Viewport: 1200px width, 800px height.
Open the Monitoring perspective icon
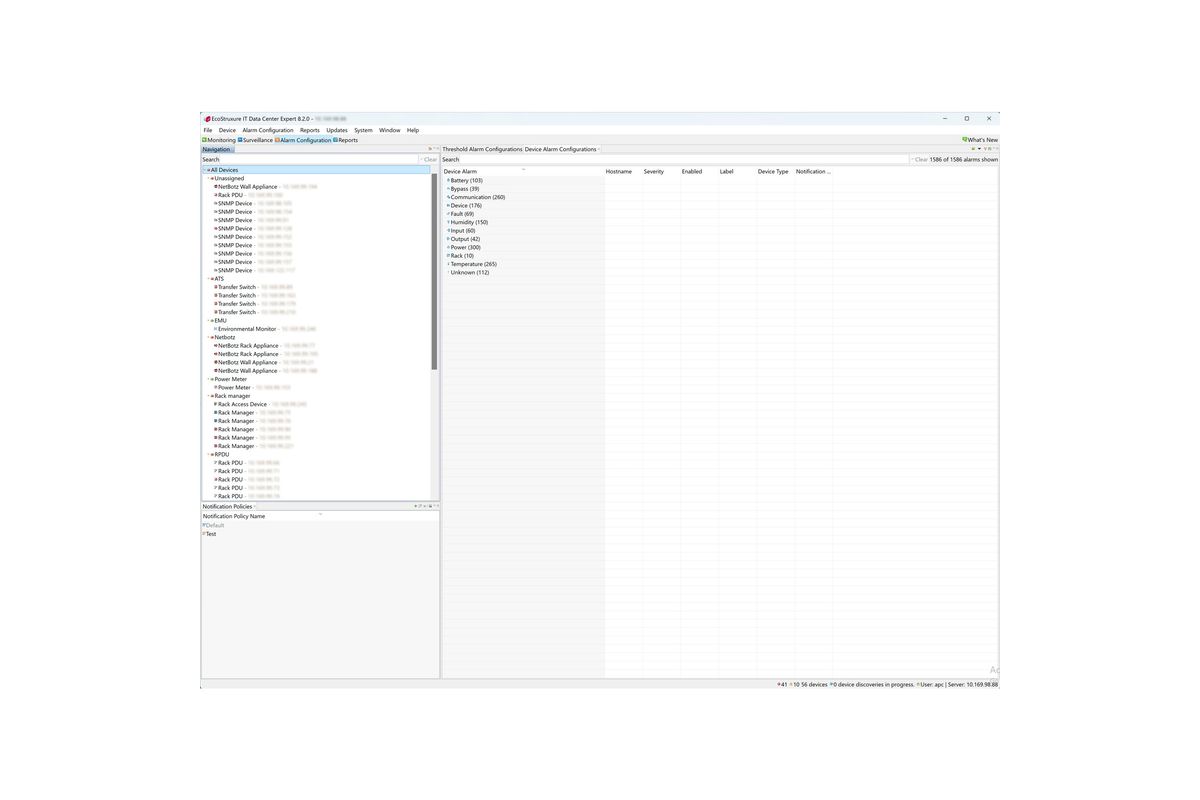click(x=205, y=140)
